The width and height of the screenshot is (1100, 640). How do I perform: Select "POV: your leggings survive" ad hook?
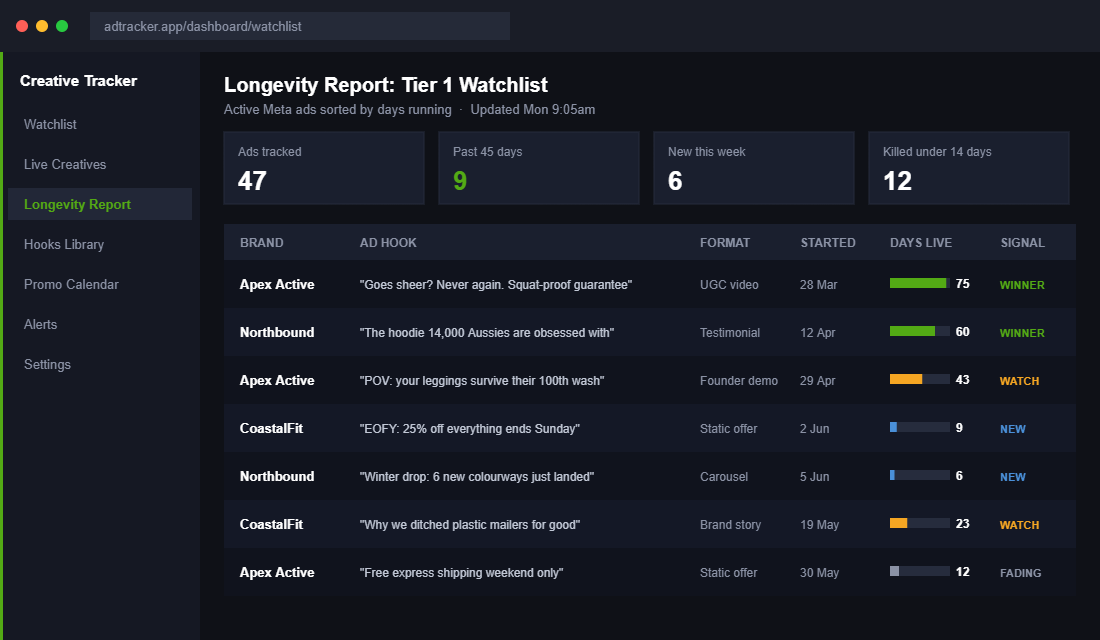pyautogui.click(x=482, y=380)
